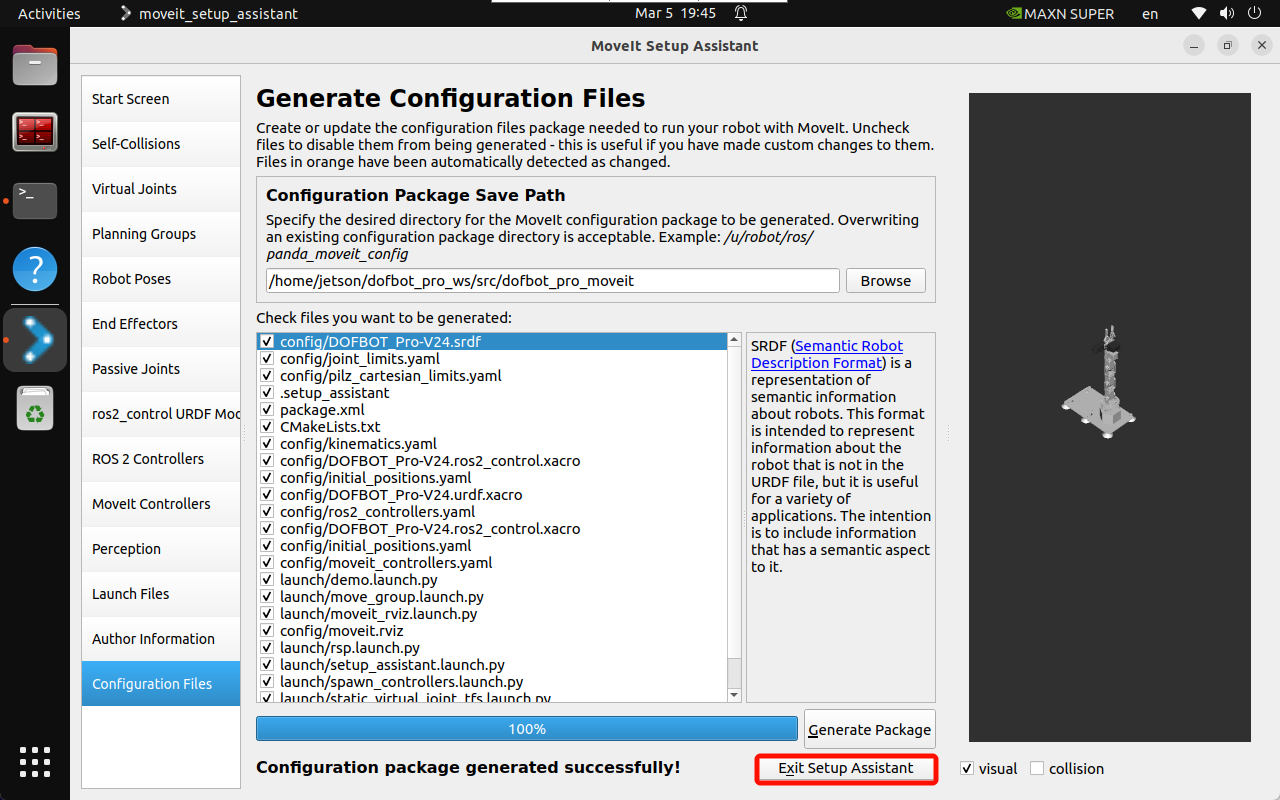Click the volume icon in system tray

pyautogui.click(x=1226, y=14)
